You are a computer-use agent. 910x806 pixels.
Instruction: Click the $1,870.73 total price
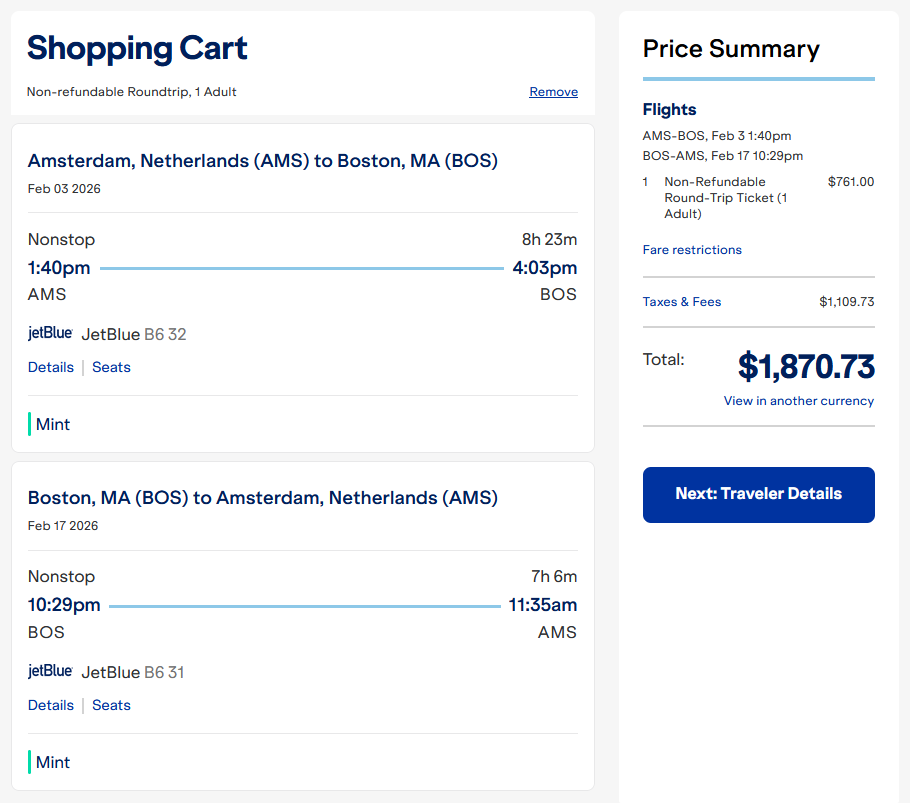click(x=806, y=367)
